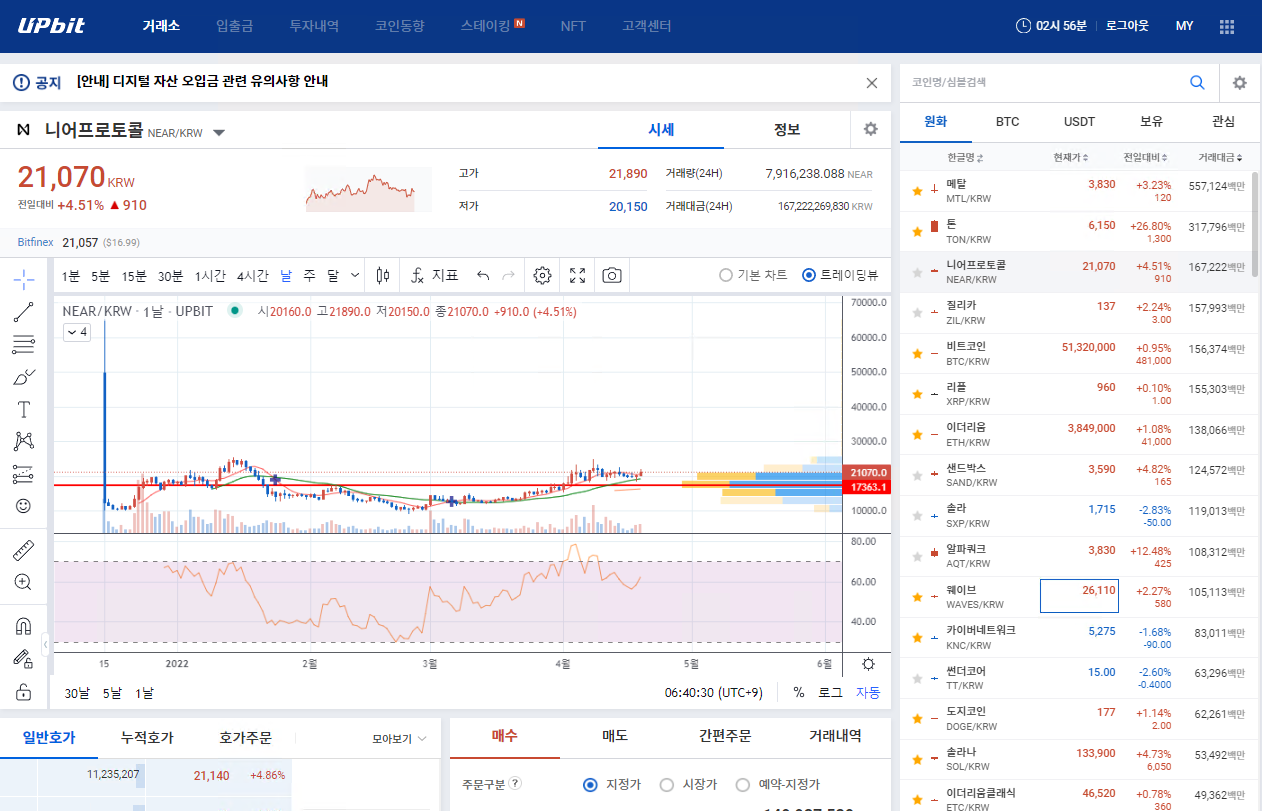1262x811 pixels.
Task: Open the MY page link
Action: click(x=1184, y=26)
